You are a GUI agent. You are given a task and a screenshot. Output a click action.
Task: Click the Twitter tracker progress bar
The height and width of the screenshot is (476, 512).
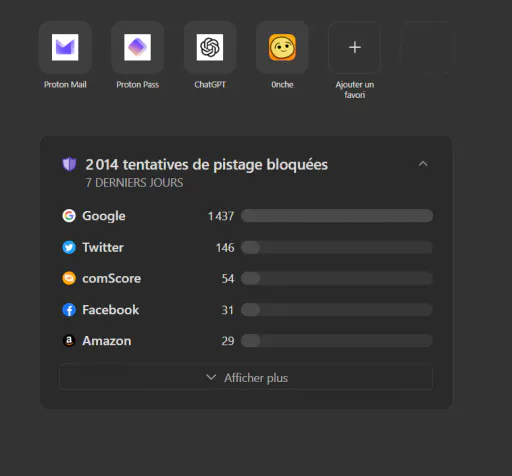[337, 247]
